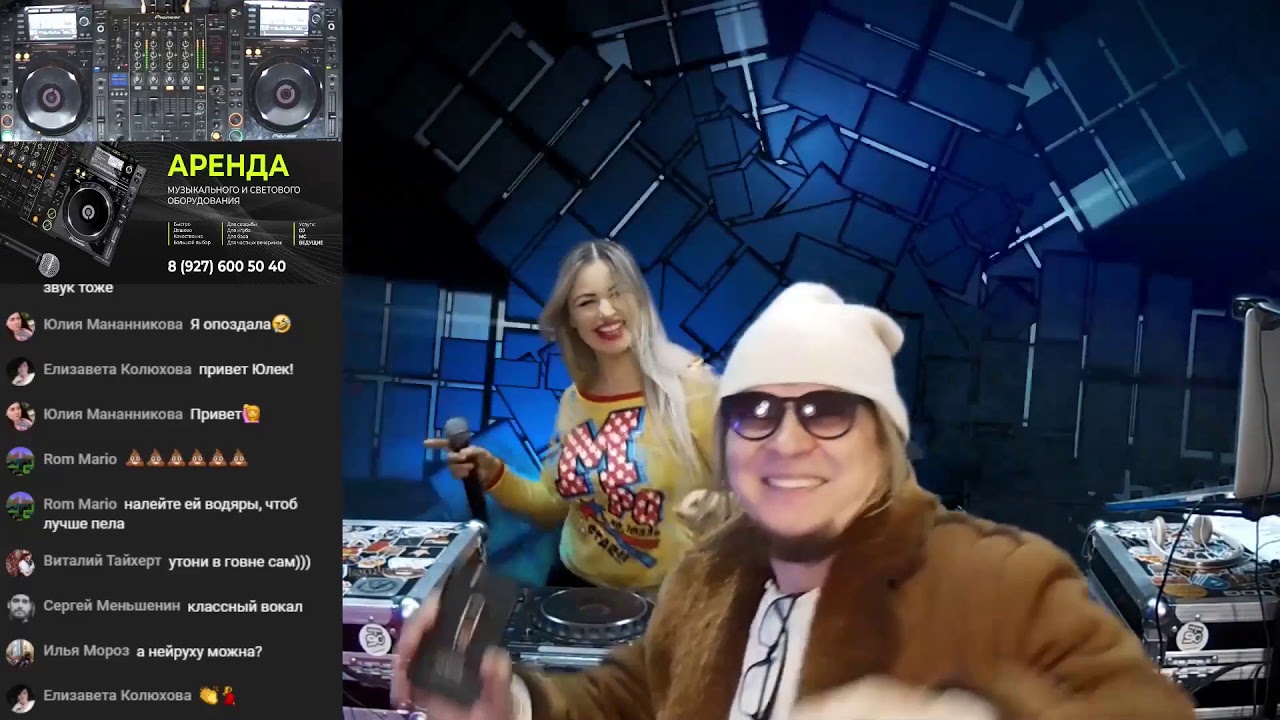This screenshot has height=720, width=1280.
Task: Select the "Я опоздала" message text
Action: point(230,324)
